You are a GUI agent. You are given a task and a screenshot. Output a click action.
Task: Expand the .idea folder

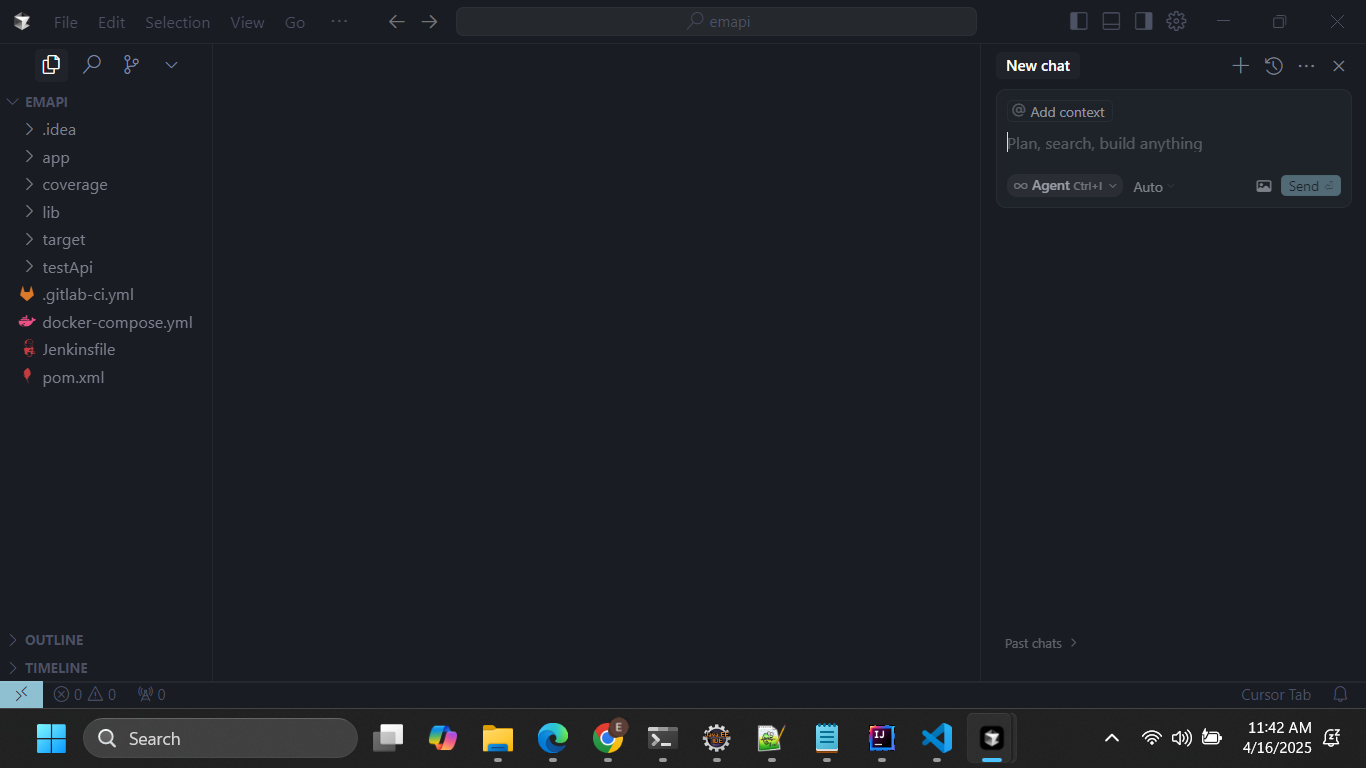point(106,130)
